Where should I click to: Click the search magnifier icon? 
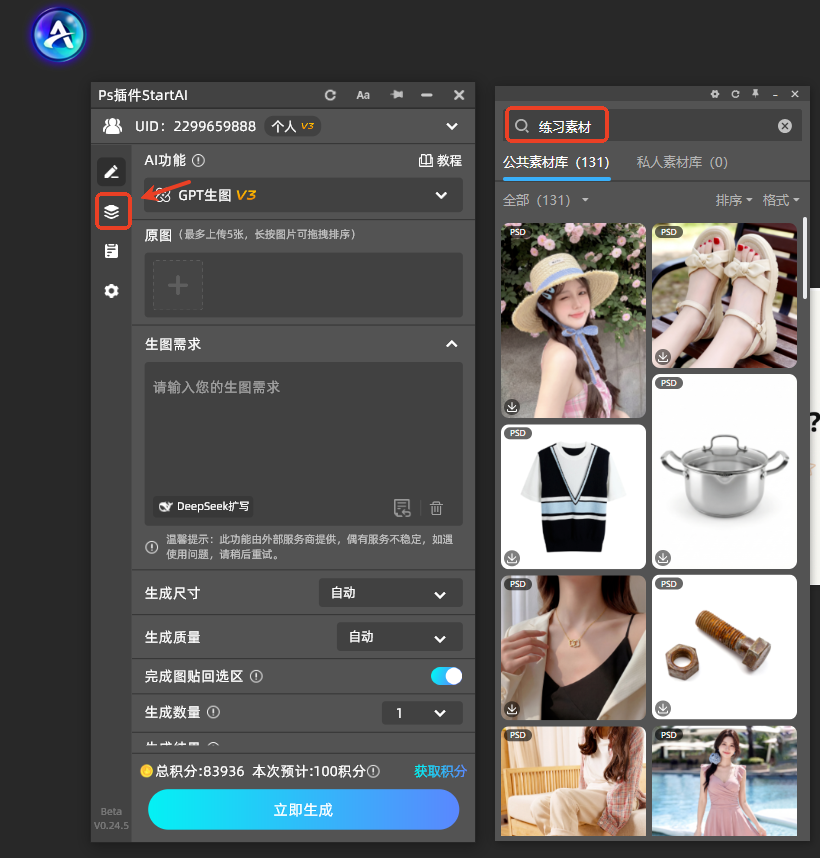pyautogui.click(x=522, y=126)
